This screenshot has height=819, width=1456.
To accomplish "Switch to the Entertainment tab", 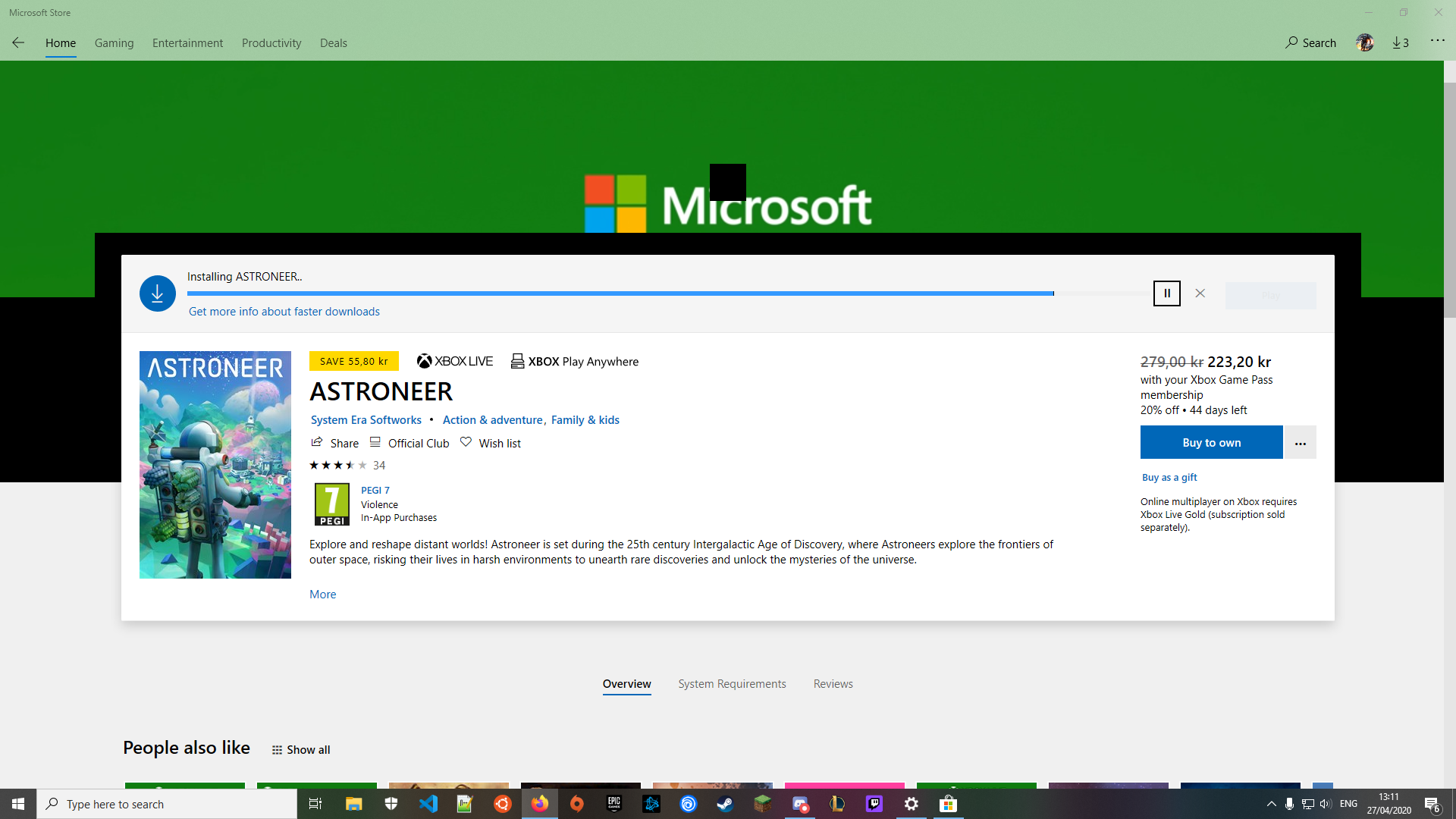I will coord(188,42).
